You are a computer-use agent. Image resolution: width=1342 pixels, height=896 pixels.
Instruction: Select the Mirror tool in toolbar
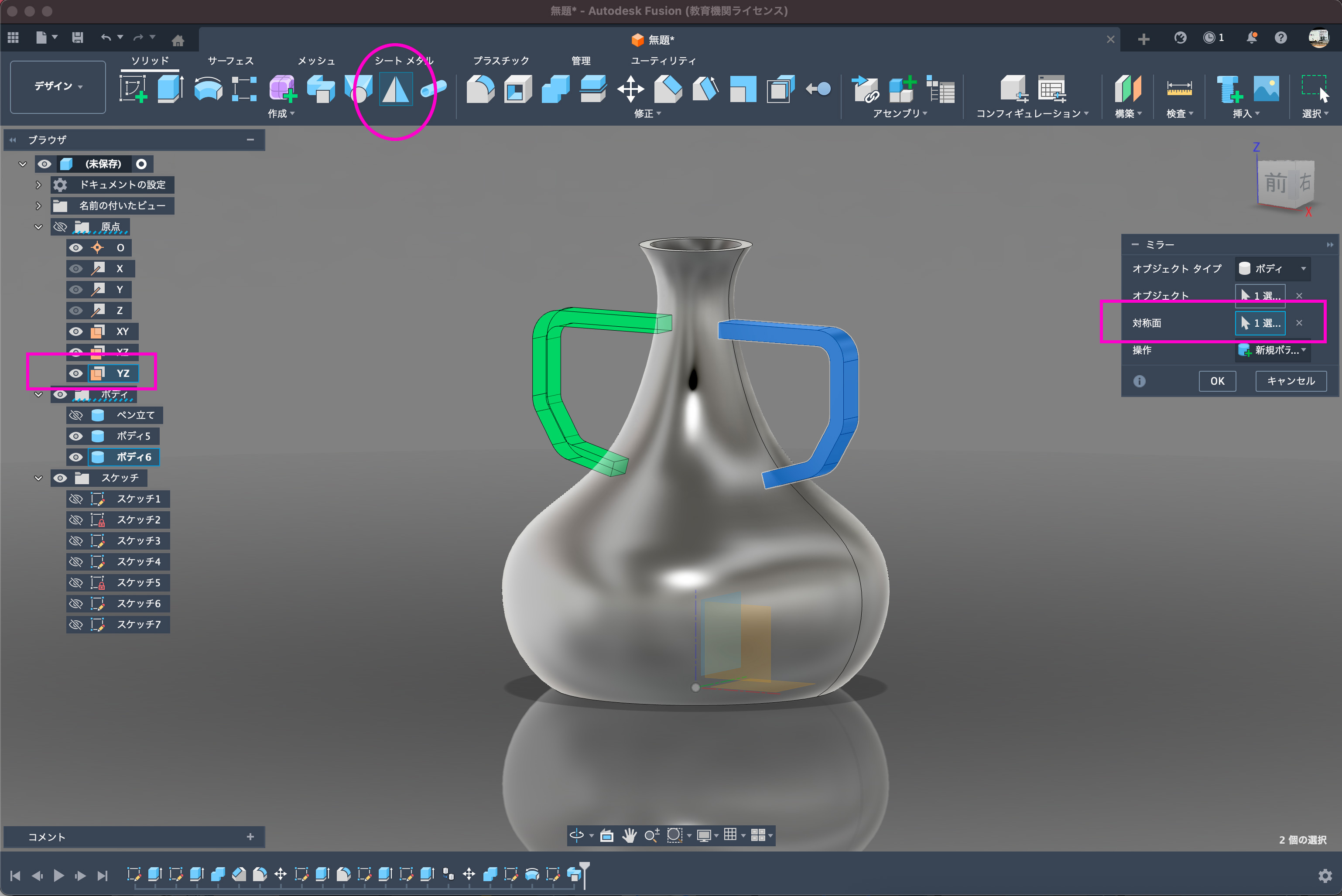pyautogui.click(x=396, y=90)
